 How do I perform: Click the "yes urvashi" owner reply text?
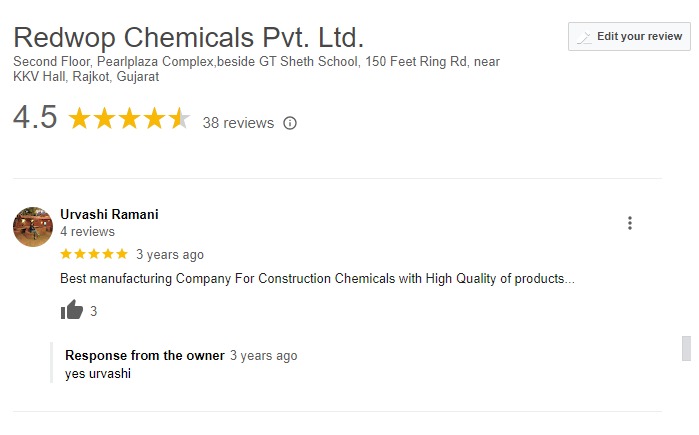tap(98, 374)
